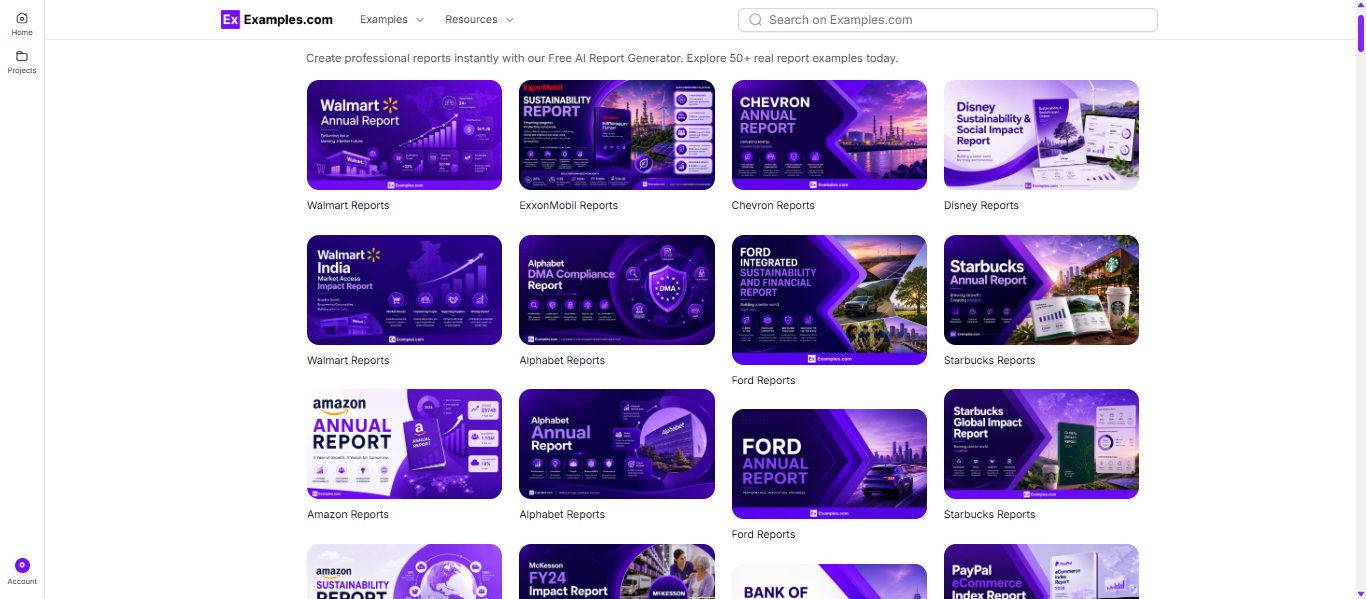Click the Examples.com Ex logo
The width and height of the screenshot is (1366, 599).
pos(230,19)
